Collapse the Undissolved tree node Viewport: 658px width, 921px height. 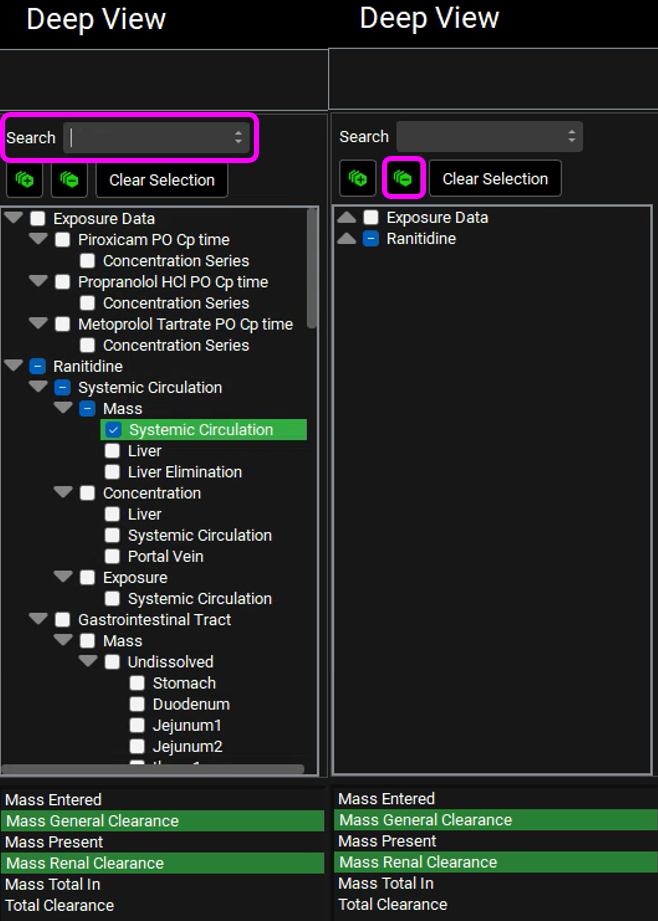point(88,661)
